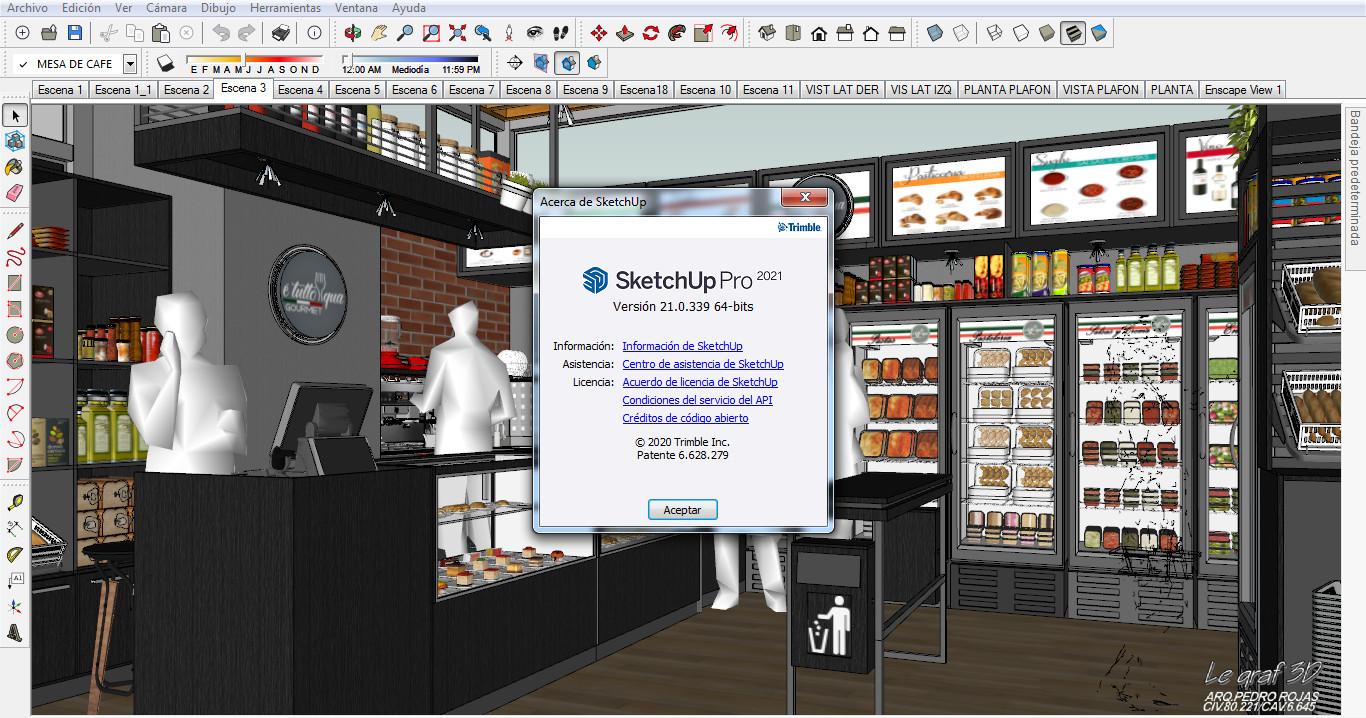Enable Monochrome face style

pos(1099,33)
